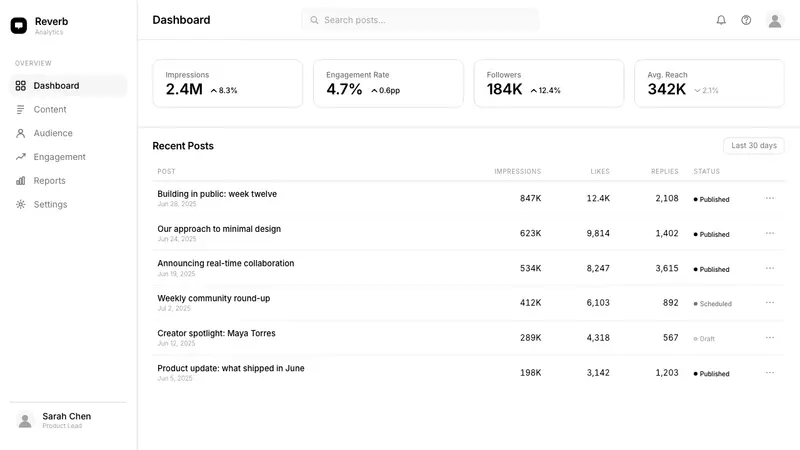Click the Audience person icon in sidebar
This screenshot has height=450, width=800.
(20, 133)
